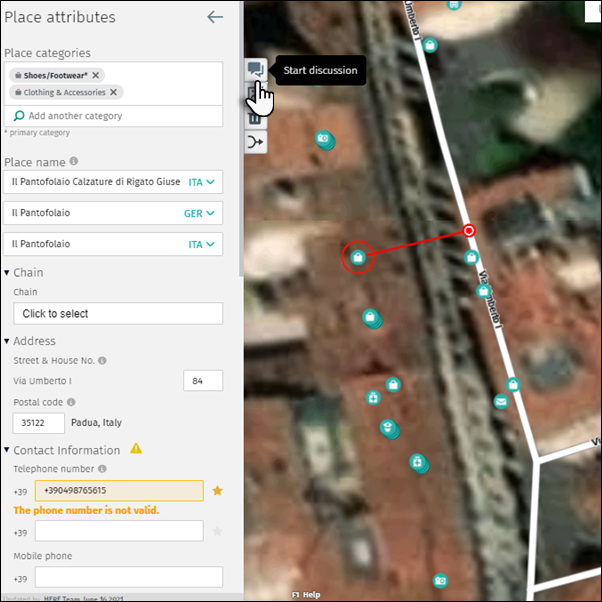Open the F1 Help link

306,595
